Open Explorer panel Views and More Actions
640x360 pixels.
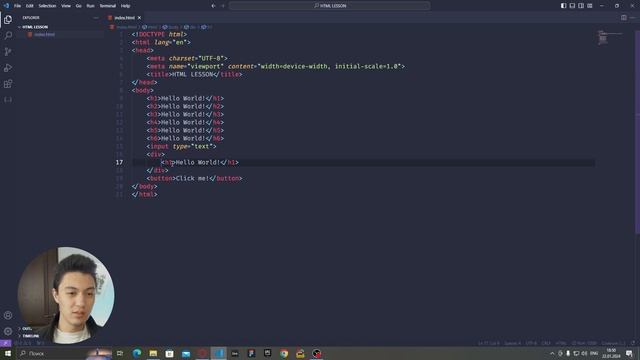tap(96, 18)
